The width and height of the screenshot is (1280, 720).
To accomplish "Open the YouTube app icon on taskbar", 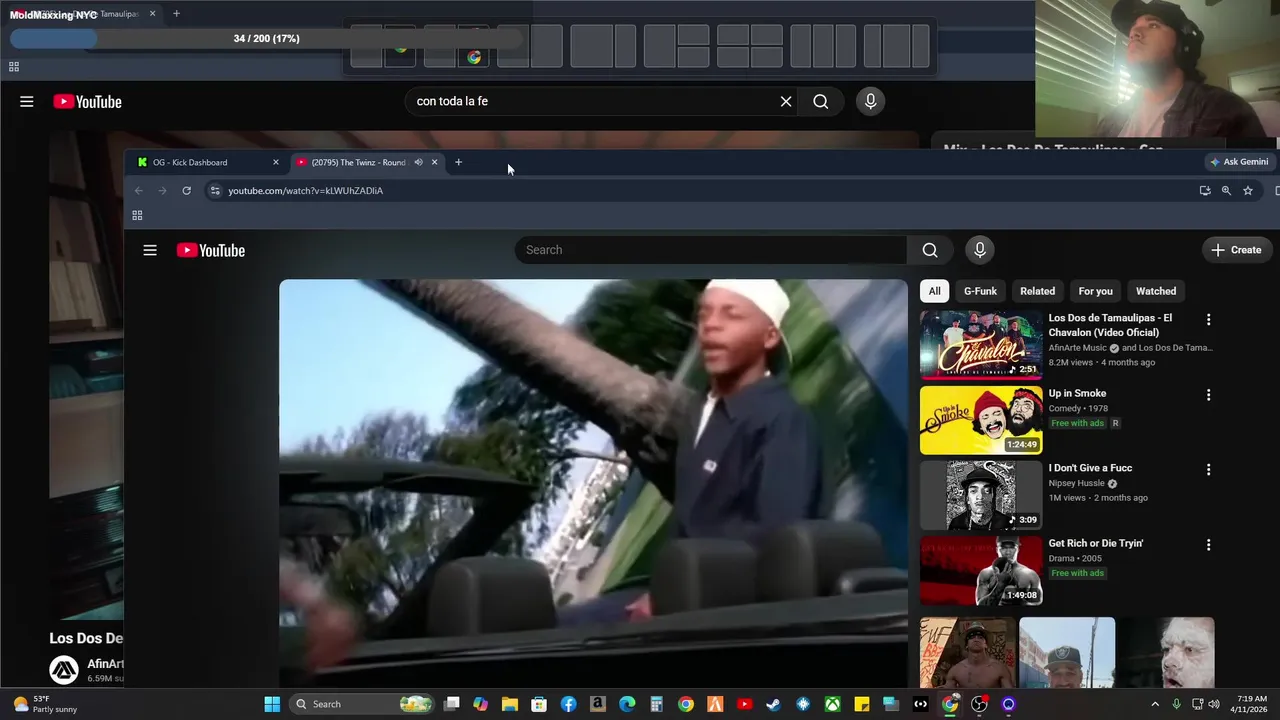I will [x=744, y=704].
